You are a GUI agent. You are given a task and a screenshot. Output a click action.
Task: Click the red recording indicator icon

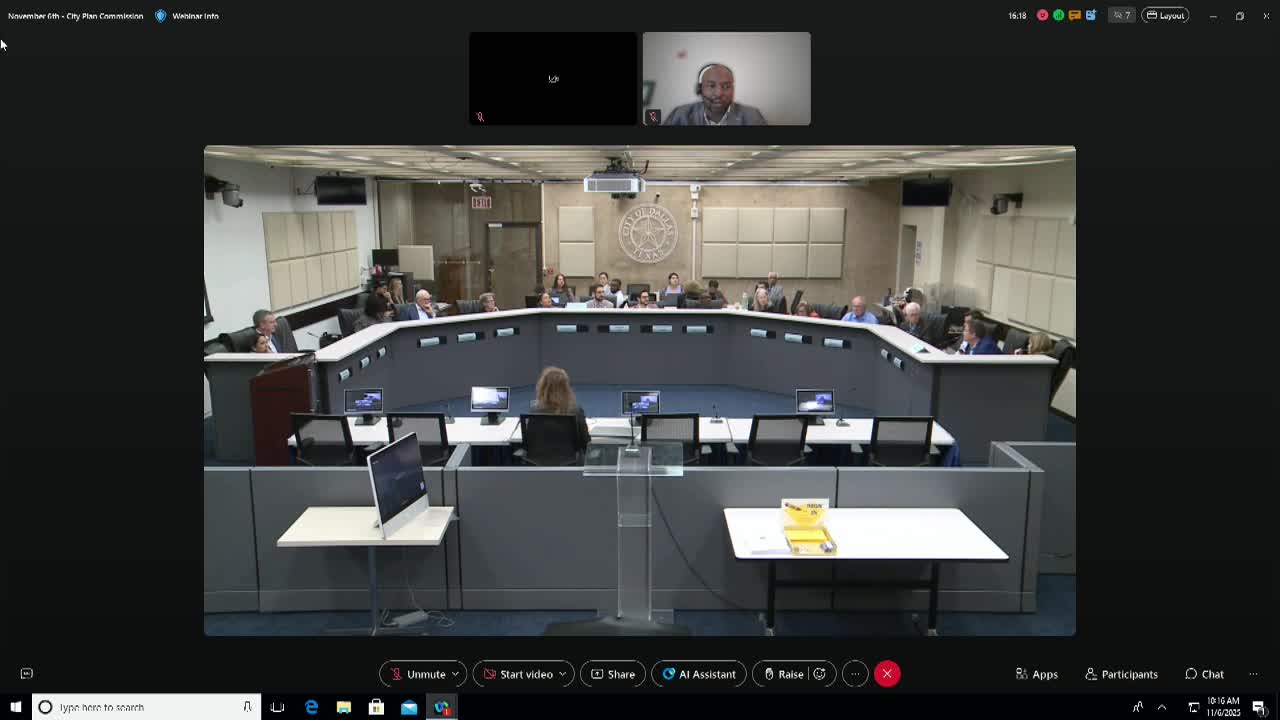click(x=1042, y=16)
